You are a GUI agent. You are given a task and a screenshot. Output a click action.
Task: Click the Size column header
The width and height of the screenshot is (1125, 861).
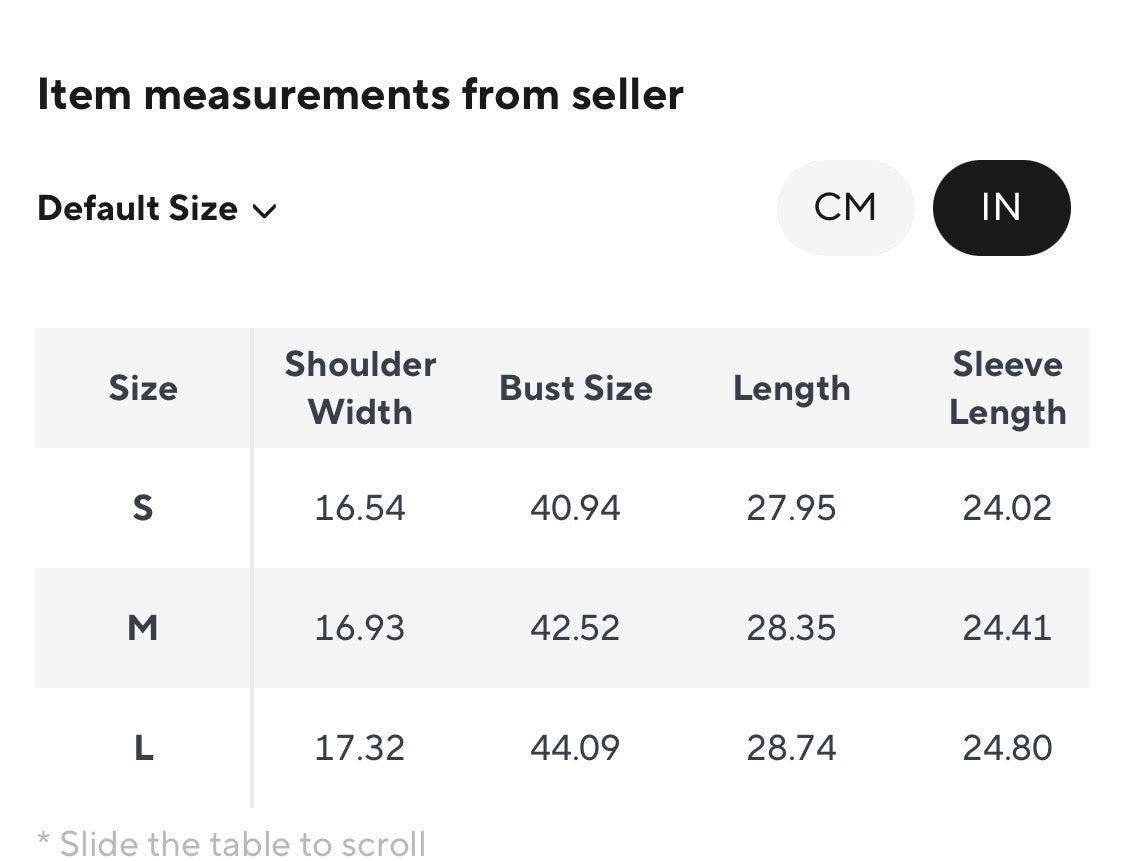tap(143, 388)
